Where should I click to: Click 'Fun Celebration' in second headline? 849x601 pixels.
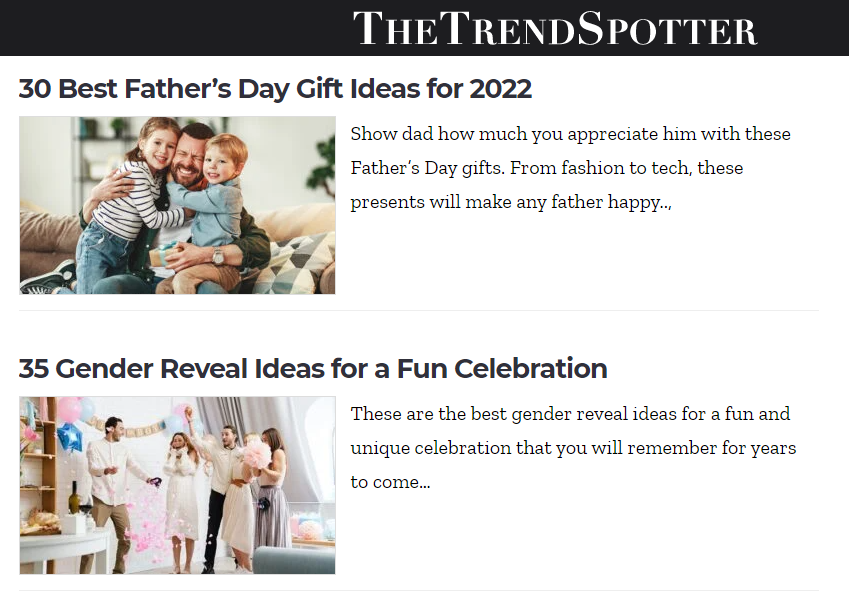[x=502, y=369]
